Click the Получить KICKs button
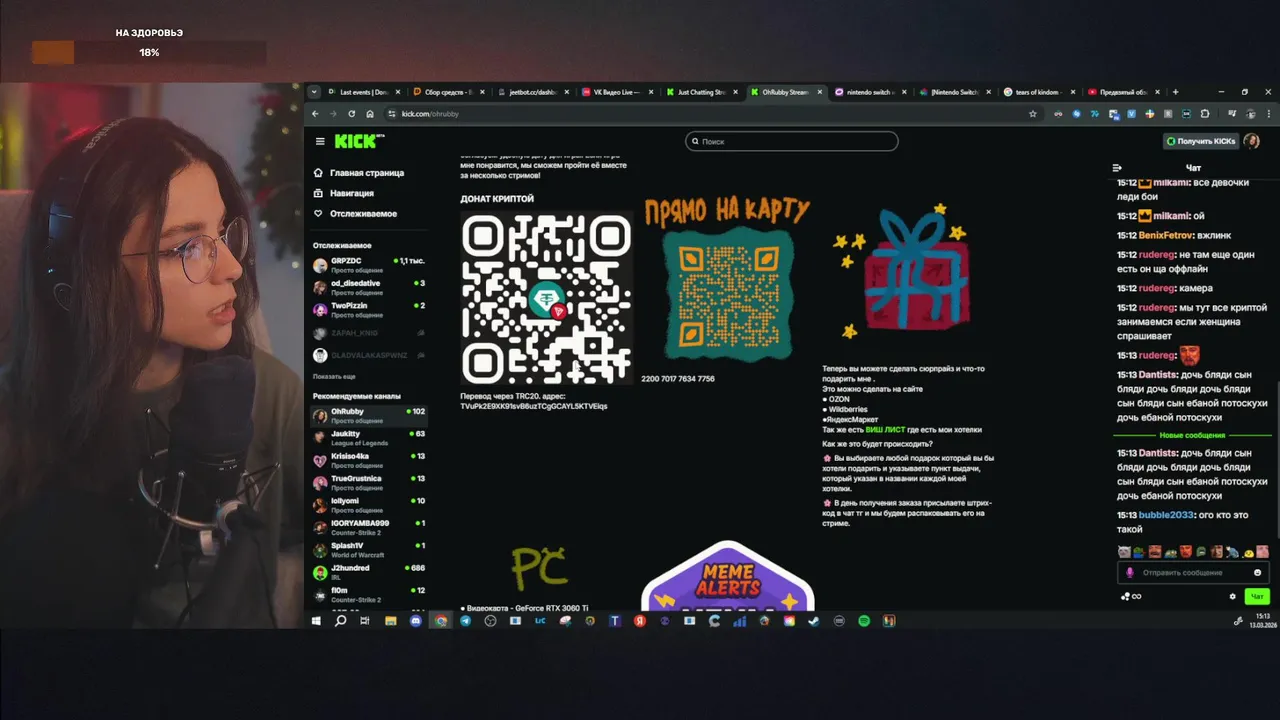The image size is (1280, 720). (1201, 141)
